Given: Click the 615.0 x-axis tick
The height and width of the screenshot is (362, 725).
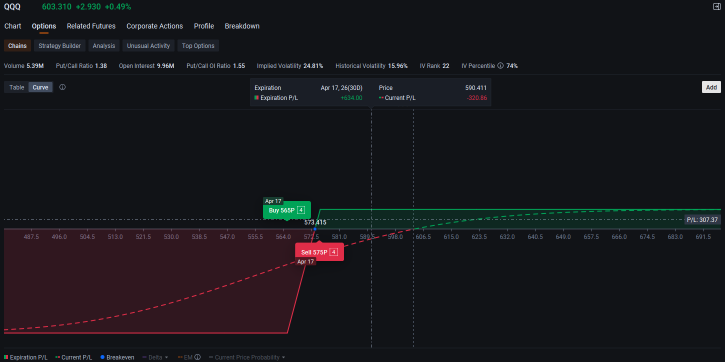Looking at the screenshot, I should [451, 237].
